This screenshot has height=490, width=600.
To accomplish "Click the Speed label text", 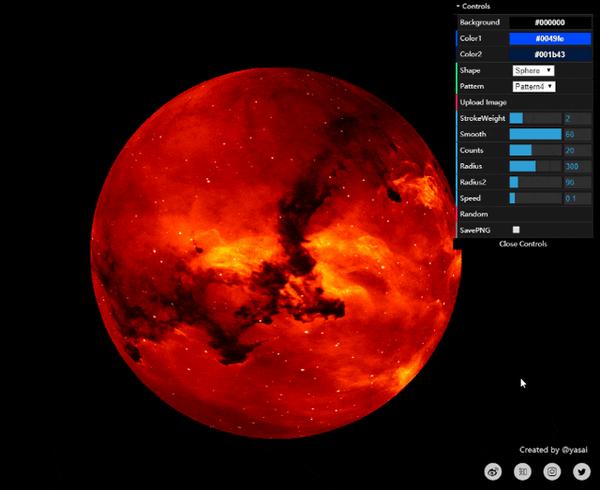I will [x=470, y=198].
